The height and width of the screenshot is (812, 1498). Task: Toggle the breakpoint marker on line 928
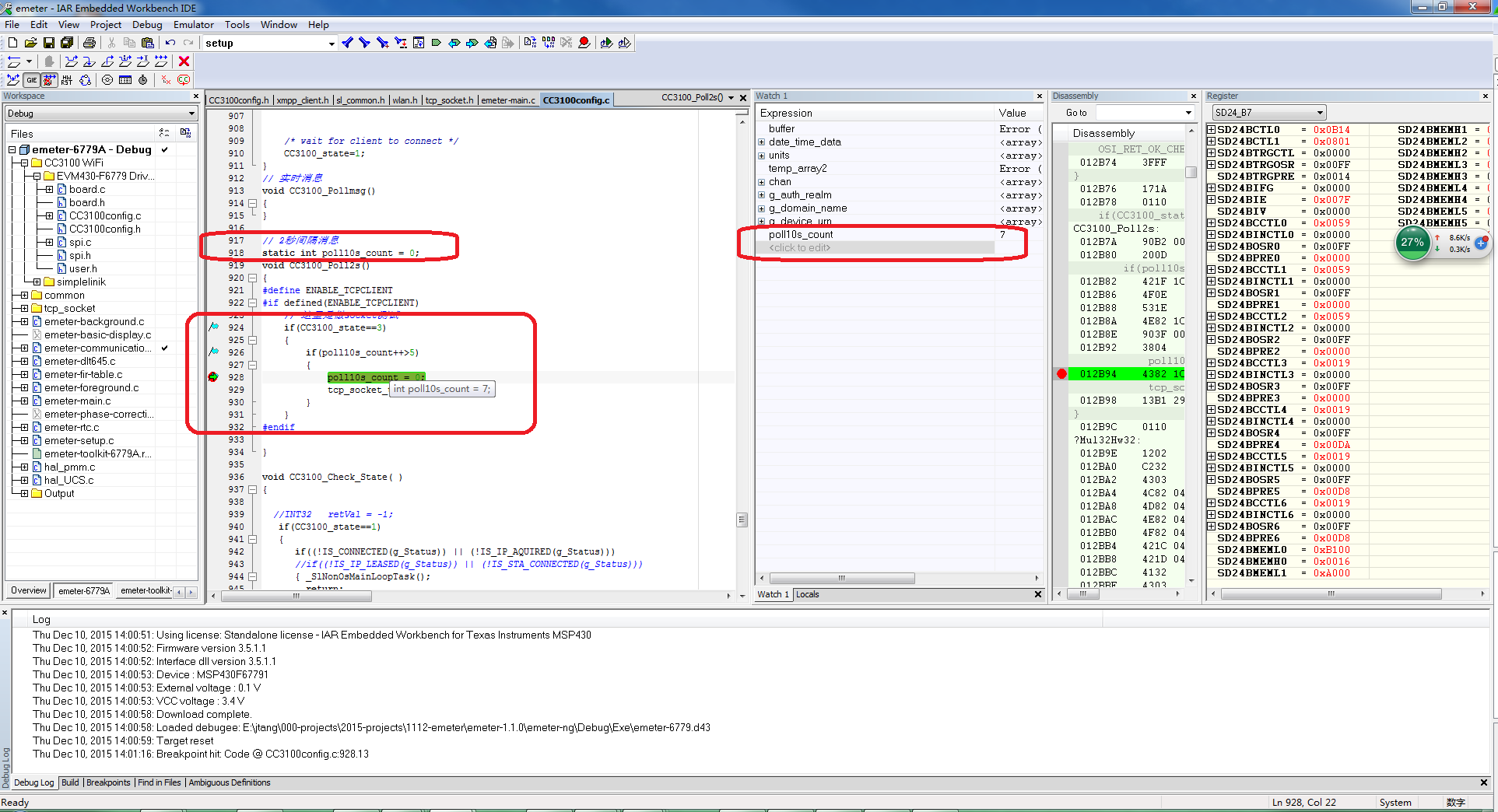(x=213, y=377)
